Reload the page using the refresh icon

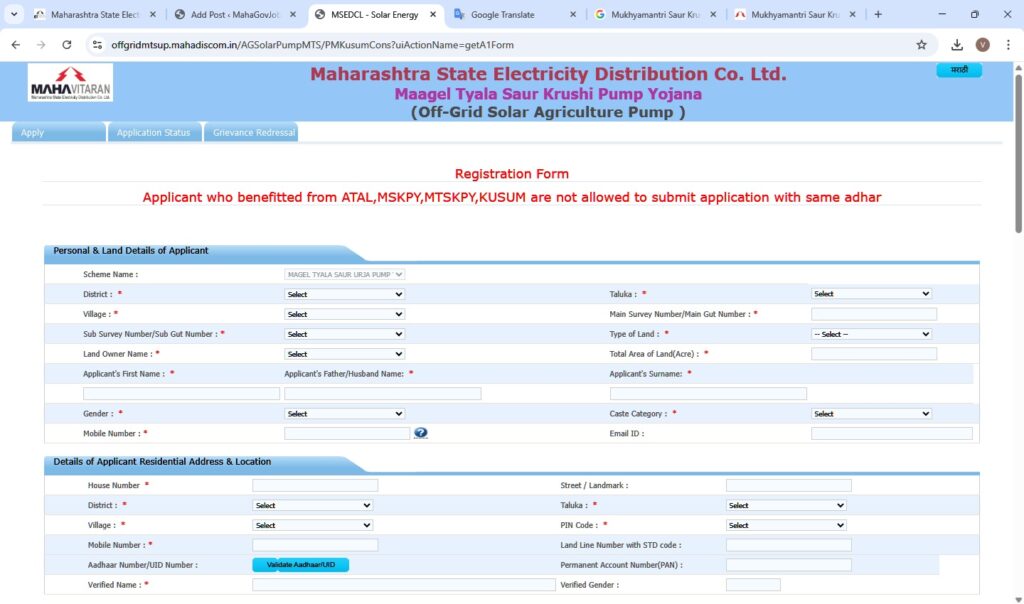[67, 45]
